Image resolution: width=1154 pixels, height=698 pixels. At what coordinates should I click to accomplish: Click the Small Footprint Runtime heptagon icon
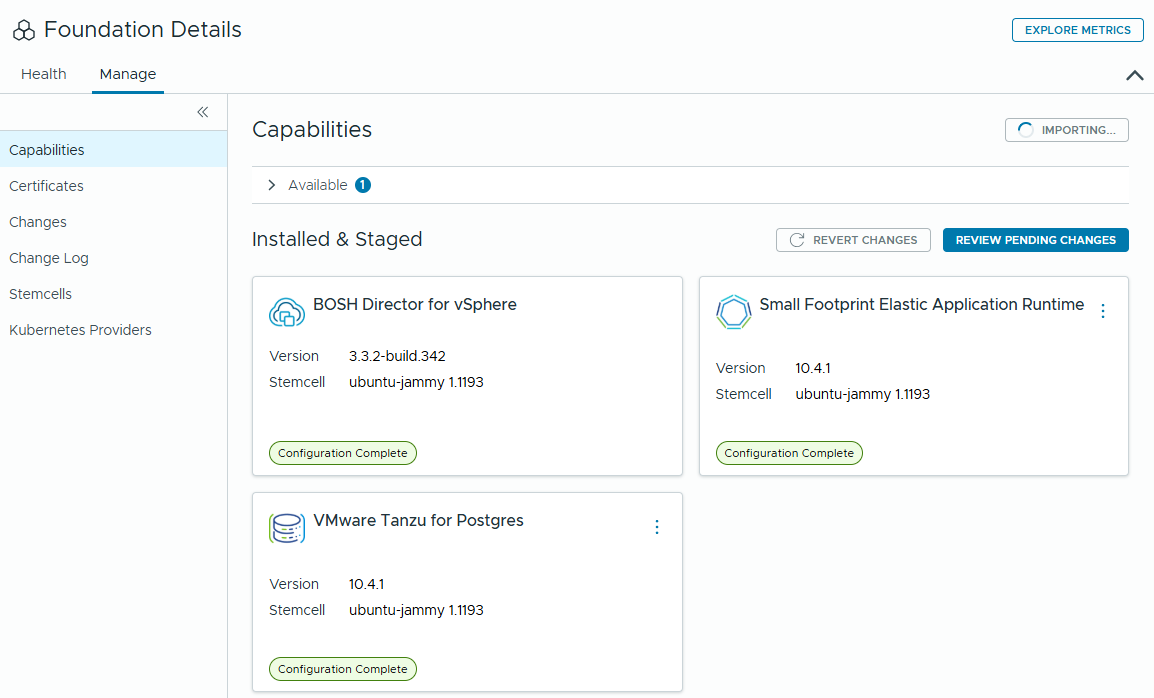pos(733,312)
